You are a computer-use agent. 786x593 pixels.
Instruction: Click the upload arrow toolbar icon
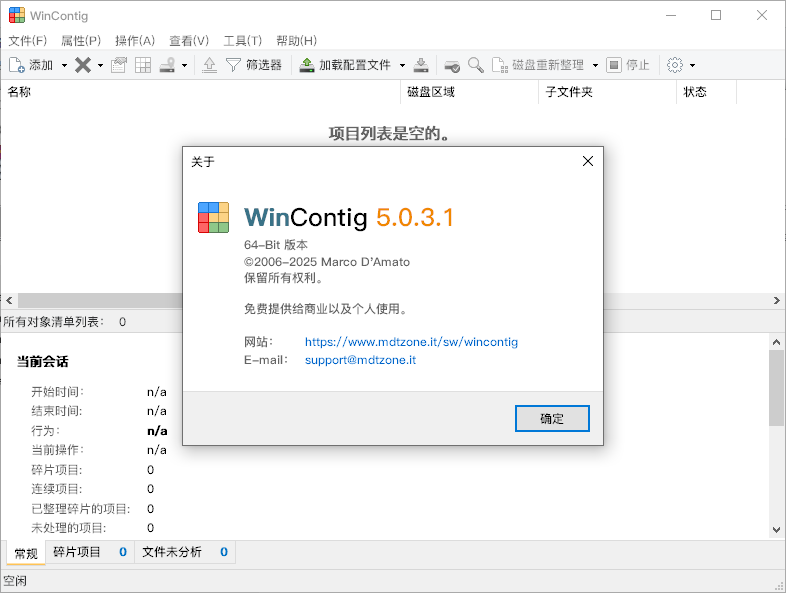click(x=210, y=65)
